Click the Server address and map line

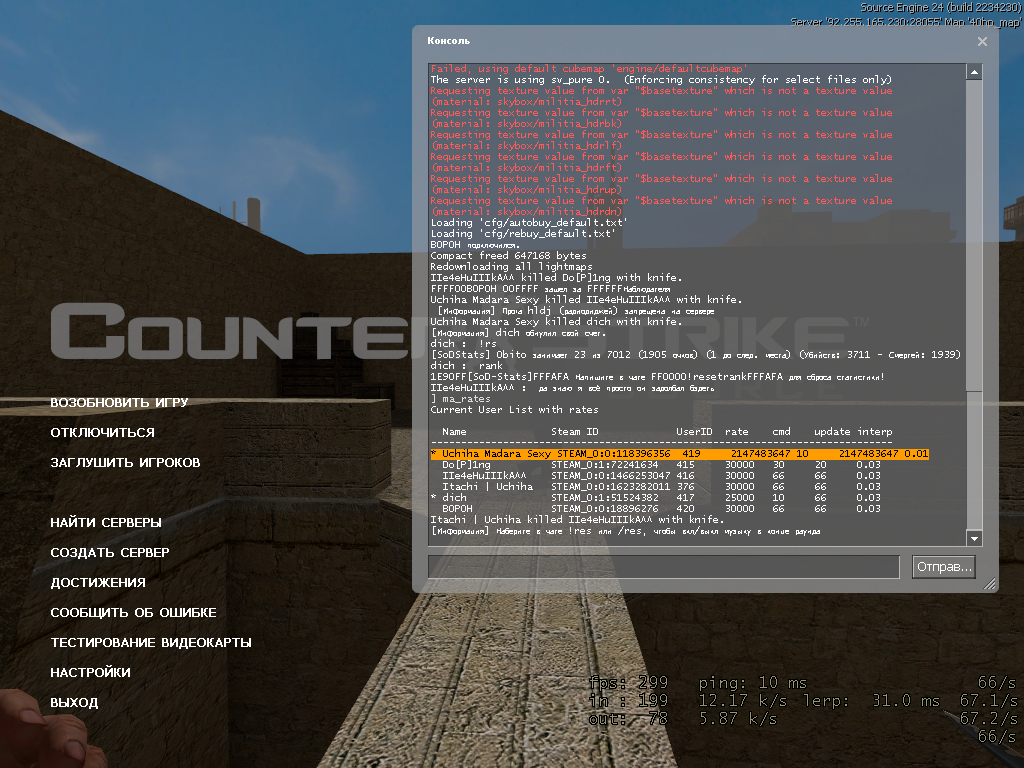pyautogui.click(x=906, y=22)
